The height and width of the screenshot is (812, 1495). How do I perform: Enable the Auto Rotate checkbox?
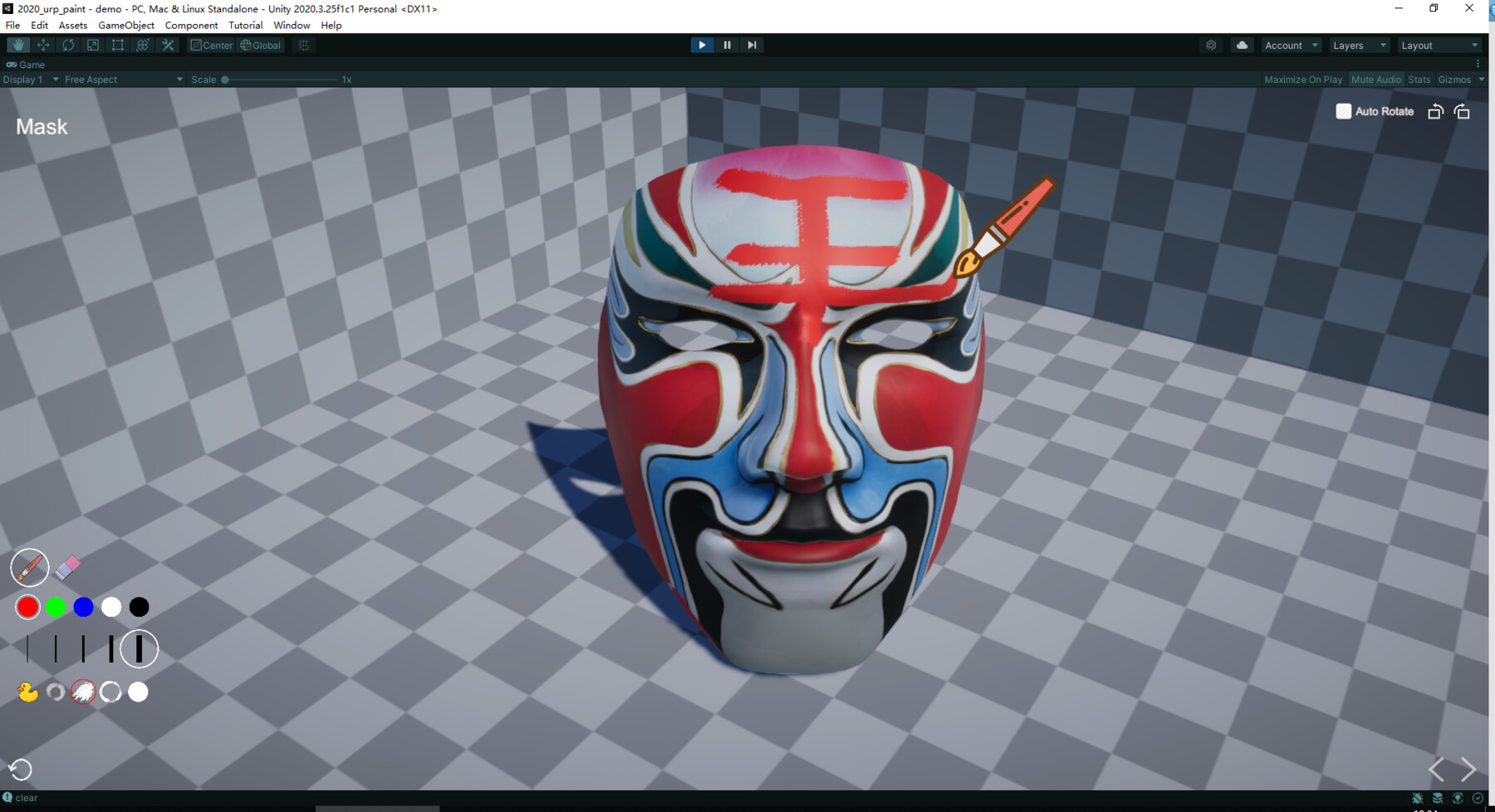[1342, 110]
